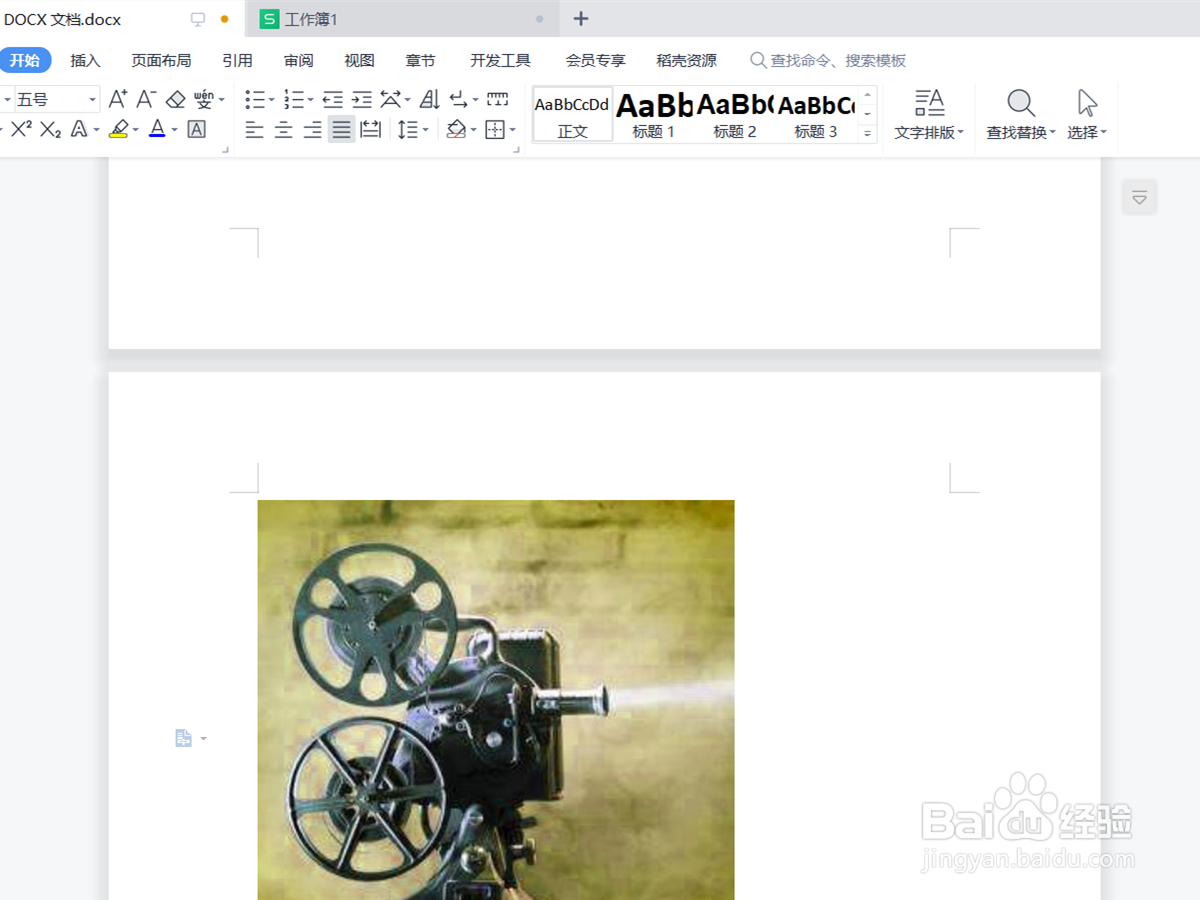The image size is (1200, 900).
Task: Apply distributed alignment
Action: 371,129
